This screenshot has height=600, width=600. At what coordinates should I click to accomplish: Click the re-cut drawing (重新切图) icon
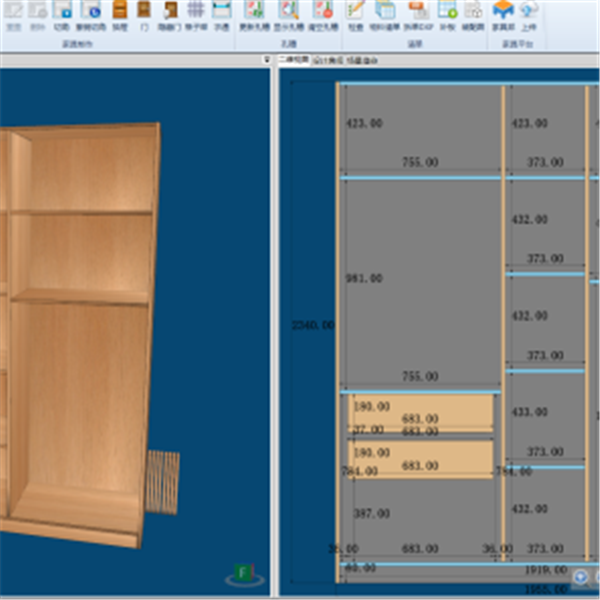point(90,14)
